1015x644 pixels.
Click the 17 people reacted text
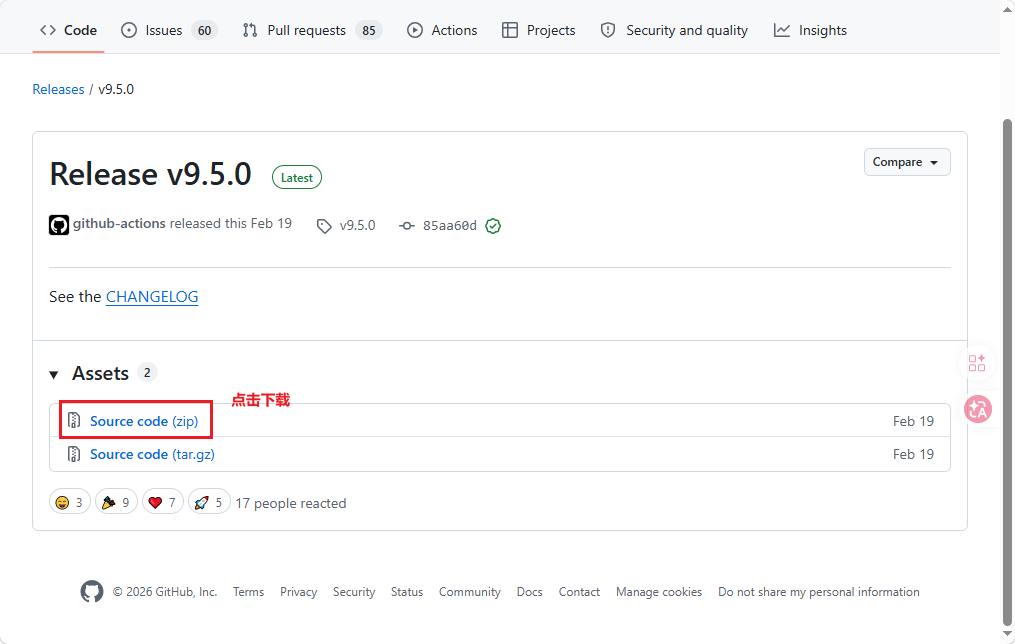291,503
